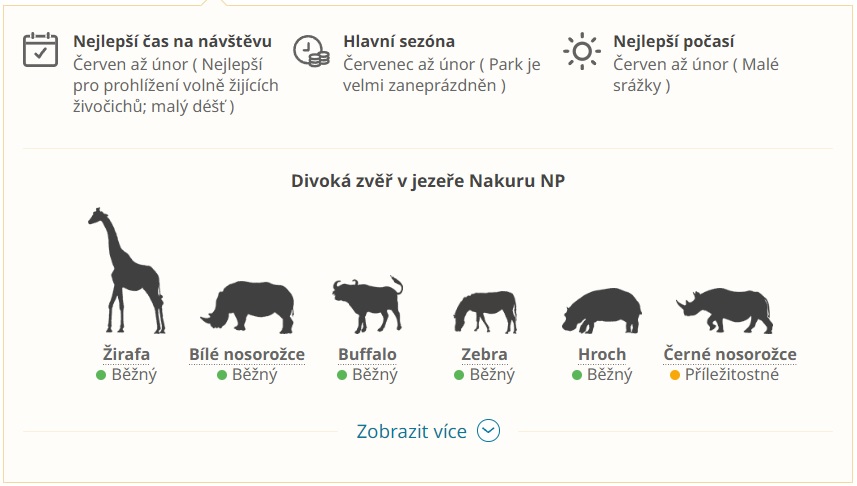
Task: Click the buffalo silhouette icon
Action: 367,305
